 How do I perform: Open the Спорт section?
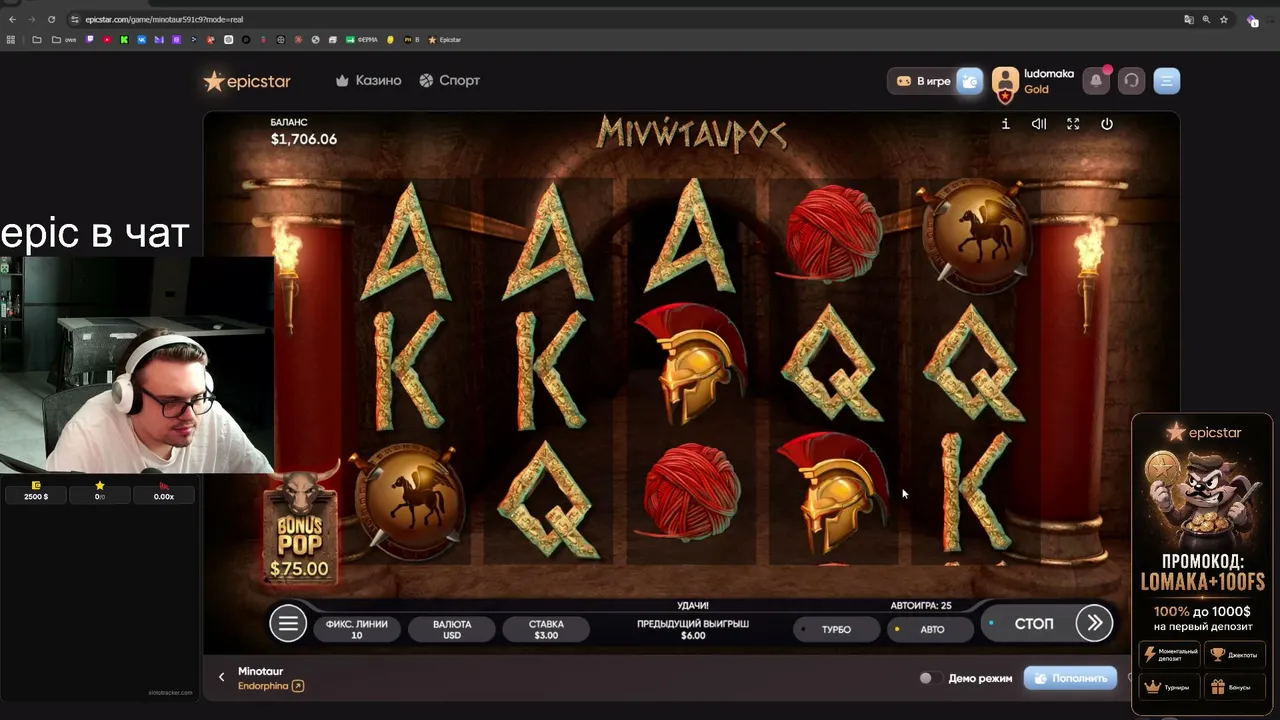[x=450, y=81]
